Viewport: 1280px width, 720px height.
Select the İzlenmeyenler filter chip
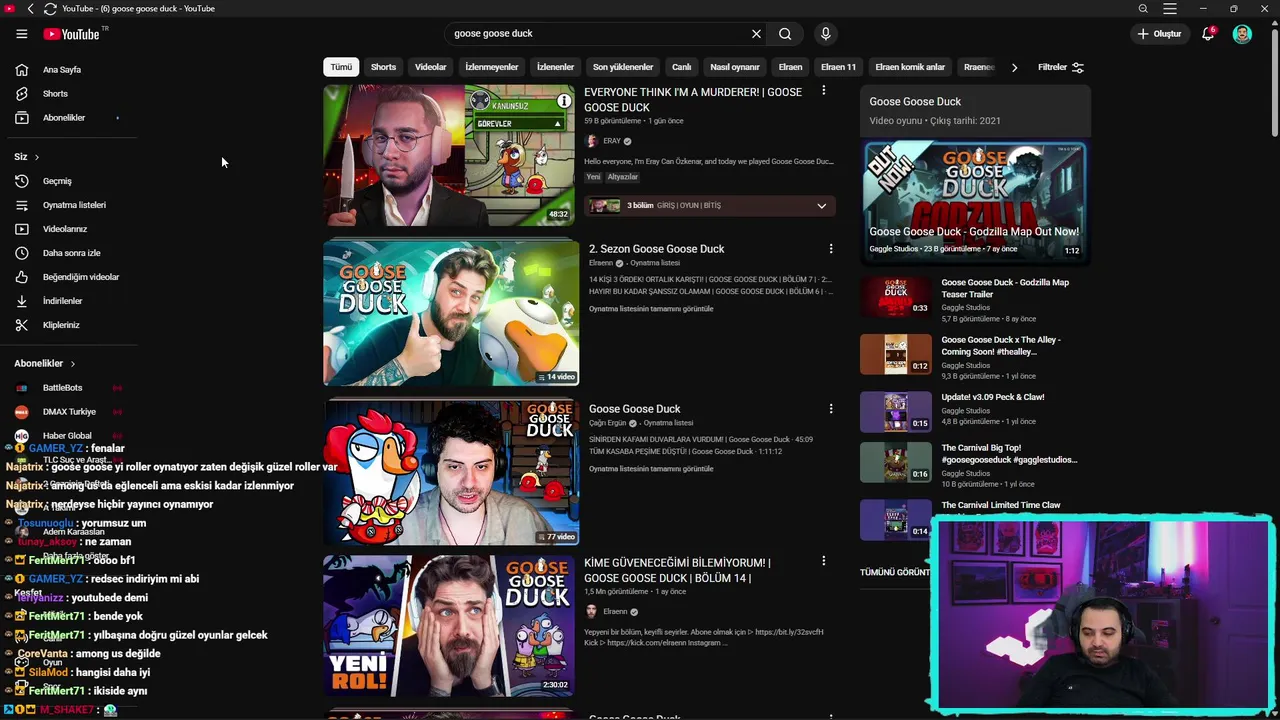click(492, 67)
